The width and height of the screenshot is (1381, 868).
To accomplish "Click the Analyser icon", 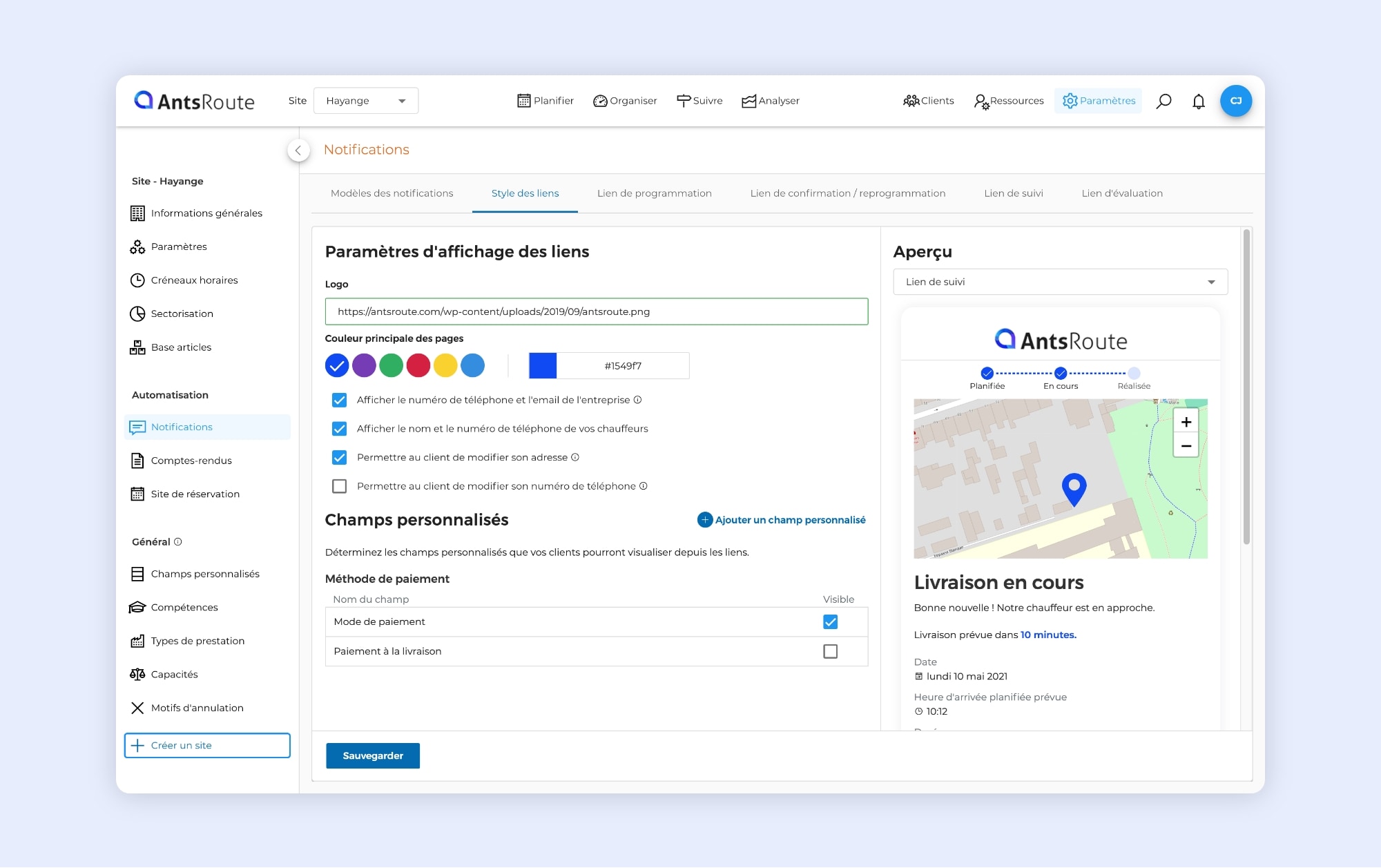I will tap(749, 101).
